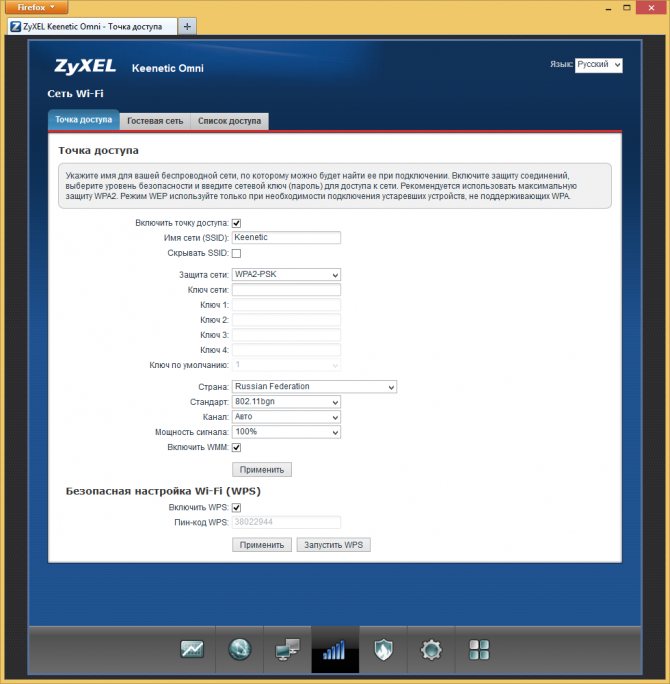Open 'Защита сети' WPA2-PSK dropdown
This screenshot has width=670, height=684.
[x=286, y=274]
